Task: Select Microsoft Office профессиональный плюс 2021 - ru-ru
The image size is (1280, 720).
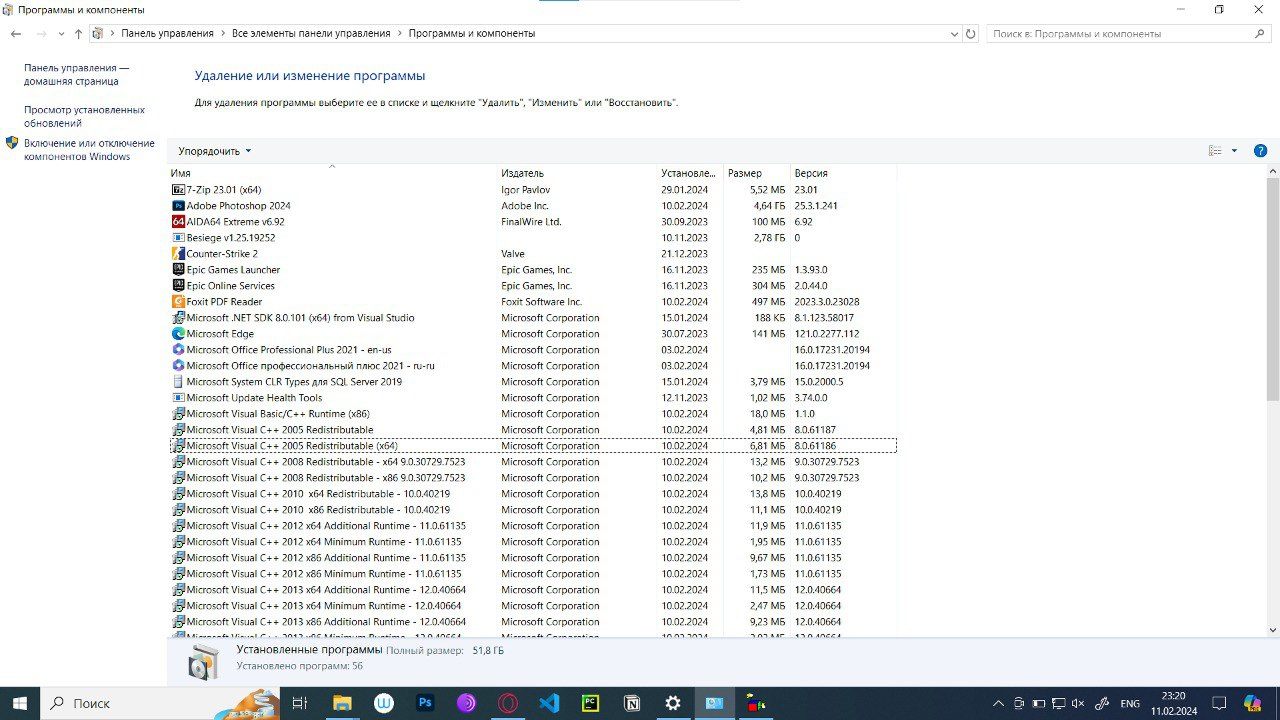Action: point(533,366)
